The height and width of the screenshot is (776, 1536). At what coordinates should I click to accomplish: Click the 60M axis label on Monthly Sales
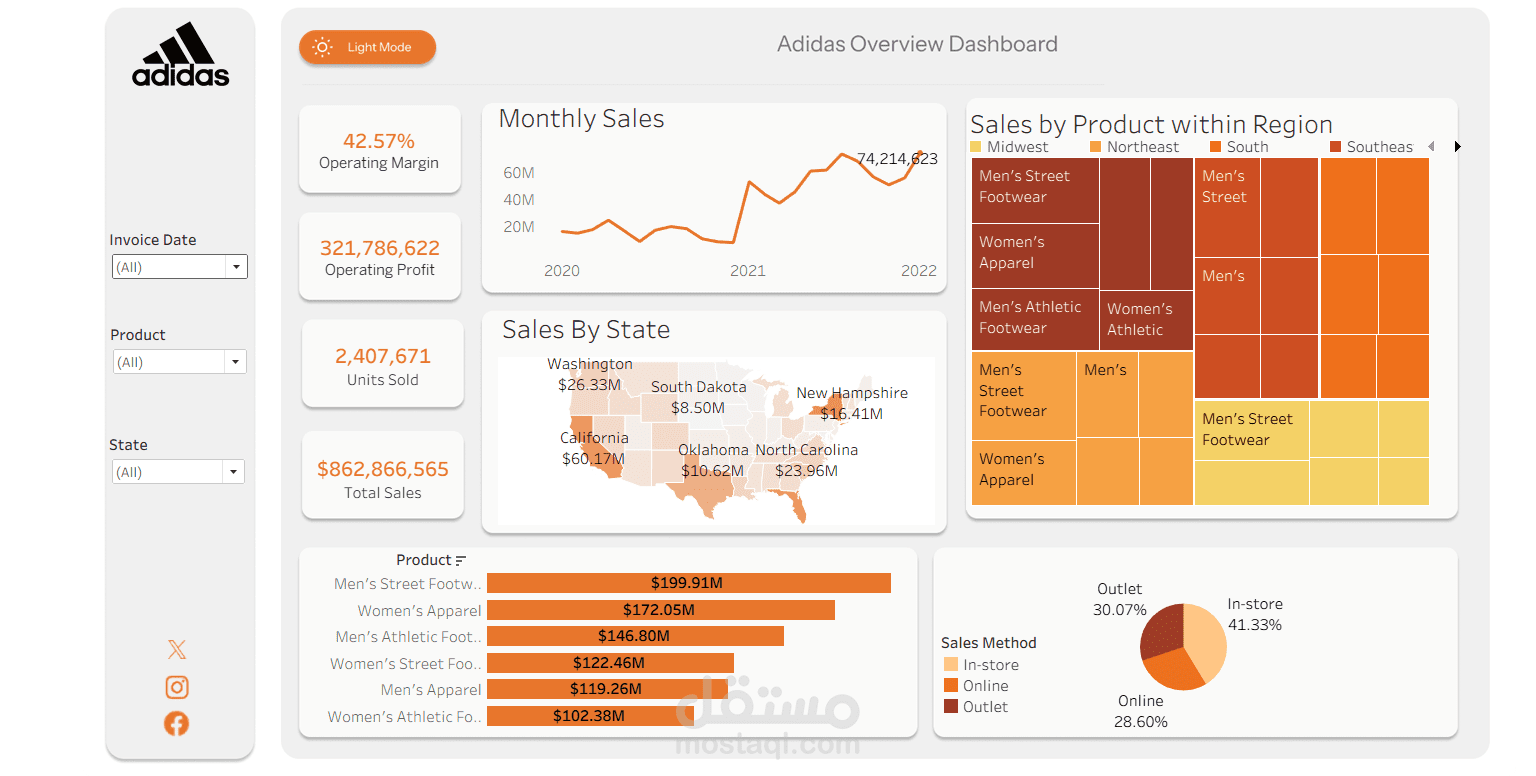tap(519, 173)
